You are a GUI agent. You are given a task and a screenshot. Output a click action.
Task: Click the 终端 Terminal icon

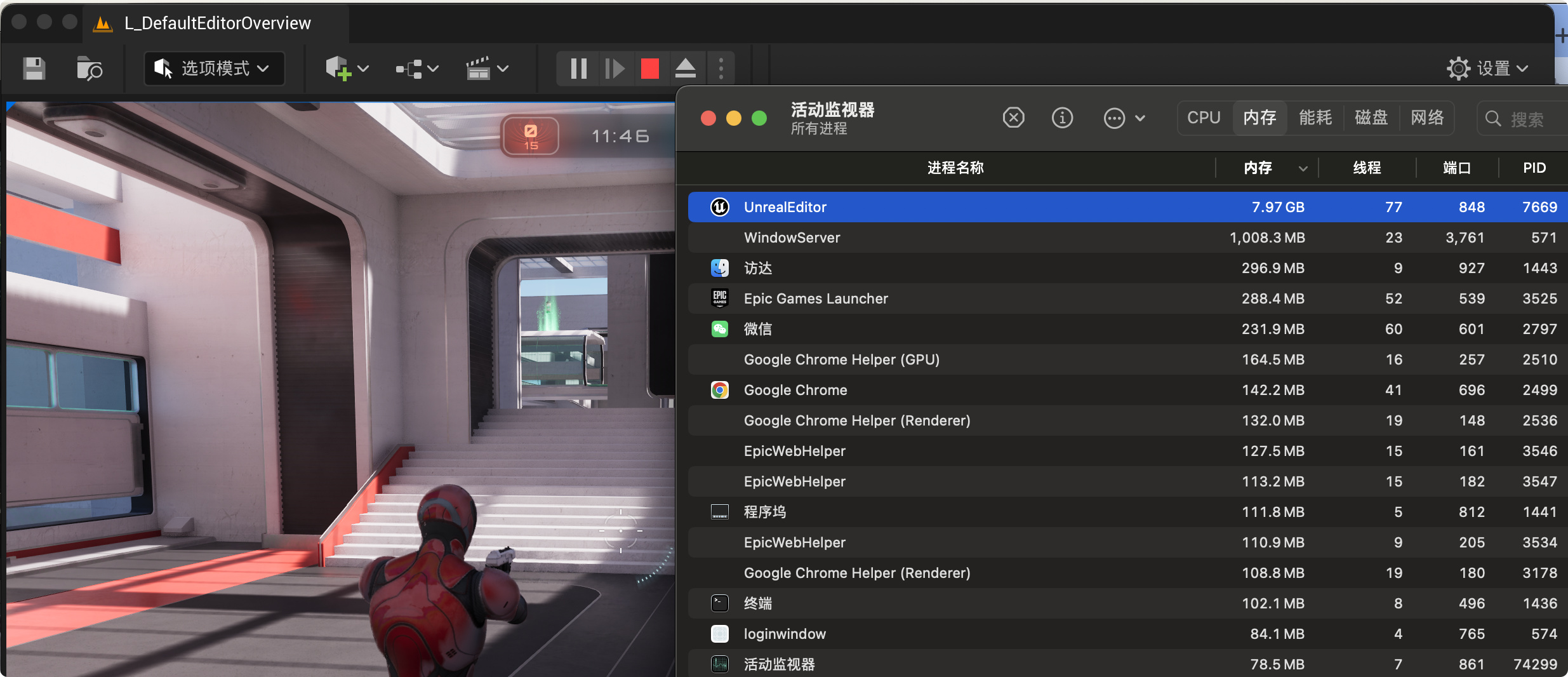pyautogui.click(x=720, y=603)
